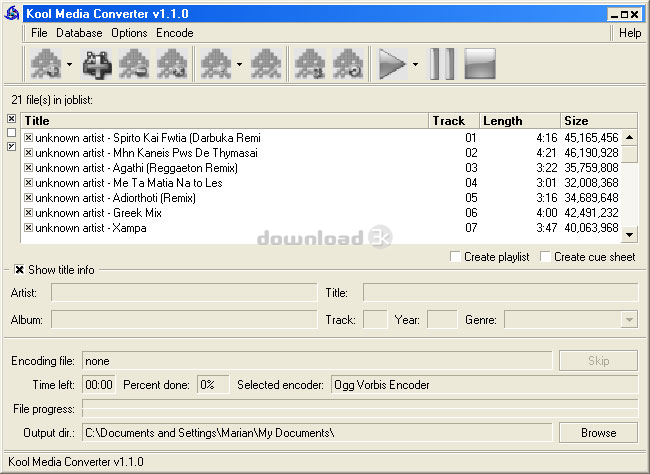Select the row 'unknown artist - Xampa'
The height and width of the screenshot is (474, 650).
[x=321, y=228]
